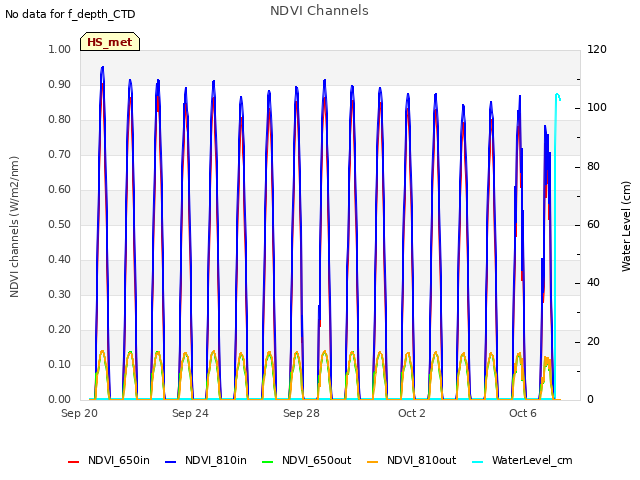Click the 1.00 left axis tick label
The image size is (640, 480).
pos(60,49)
